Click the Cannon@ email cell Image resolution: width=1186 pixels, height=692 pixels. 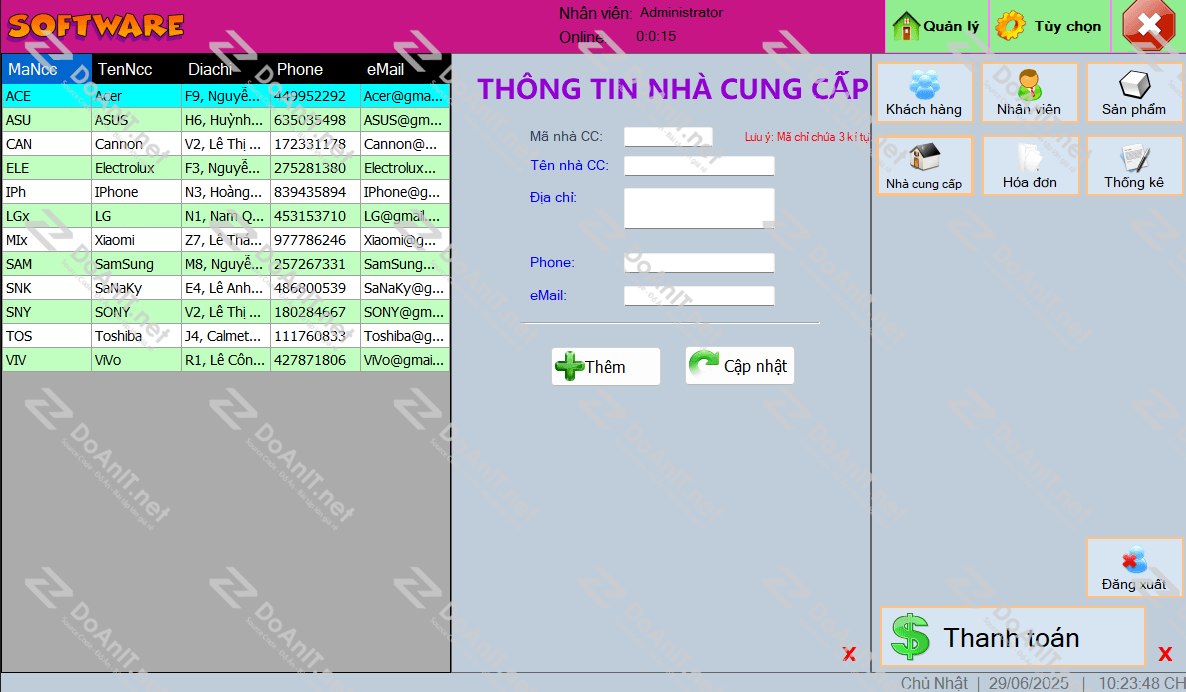click(405, 144)
